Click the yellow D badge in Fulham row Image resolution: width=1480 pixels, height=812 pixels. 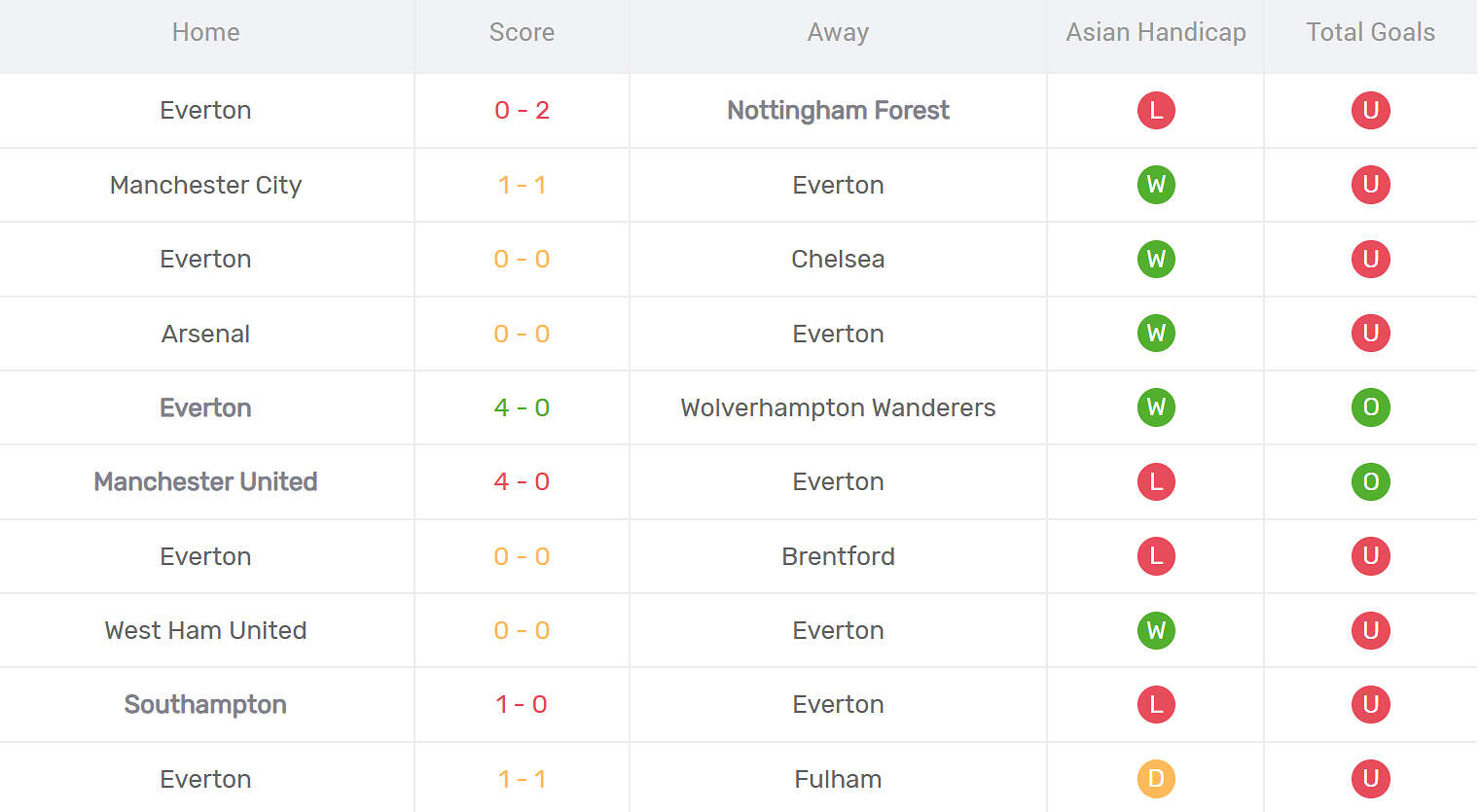tap(1156, 779)
